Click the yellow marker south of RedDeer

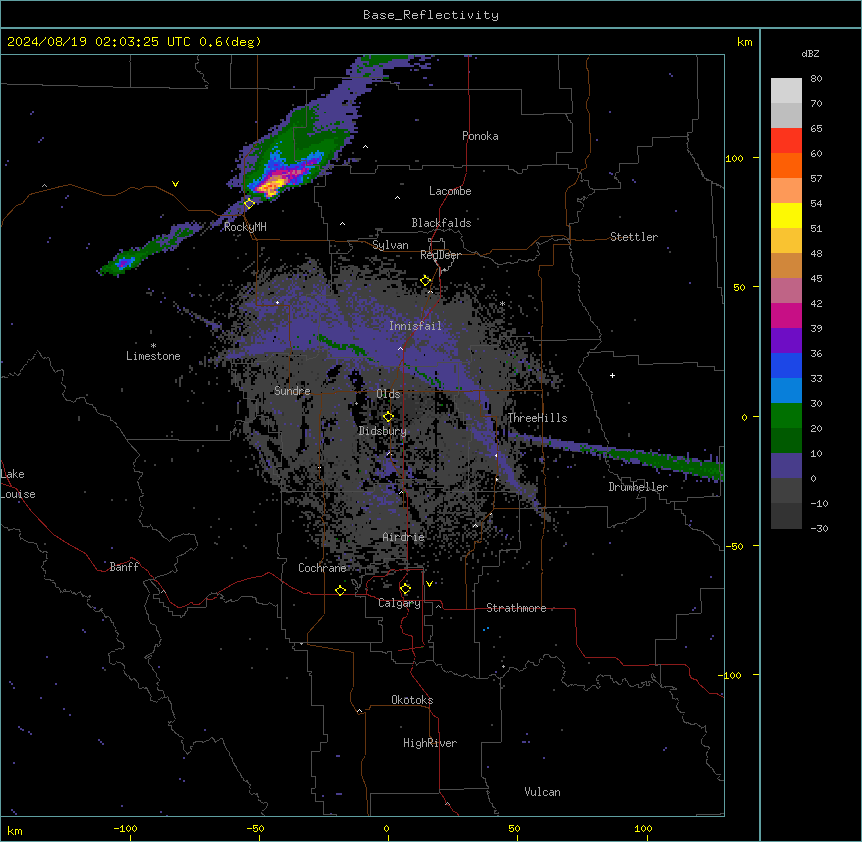426,281
